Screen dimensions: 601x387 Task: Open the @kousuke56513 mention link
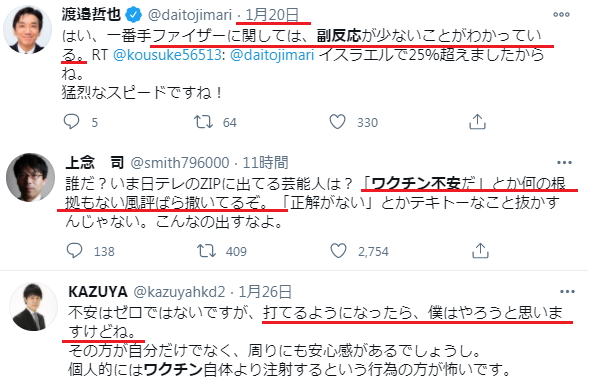click(167, 55)
